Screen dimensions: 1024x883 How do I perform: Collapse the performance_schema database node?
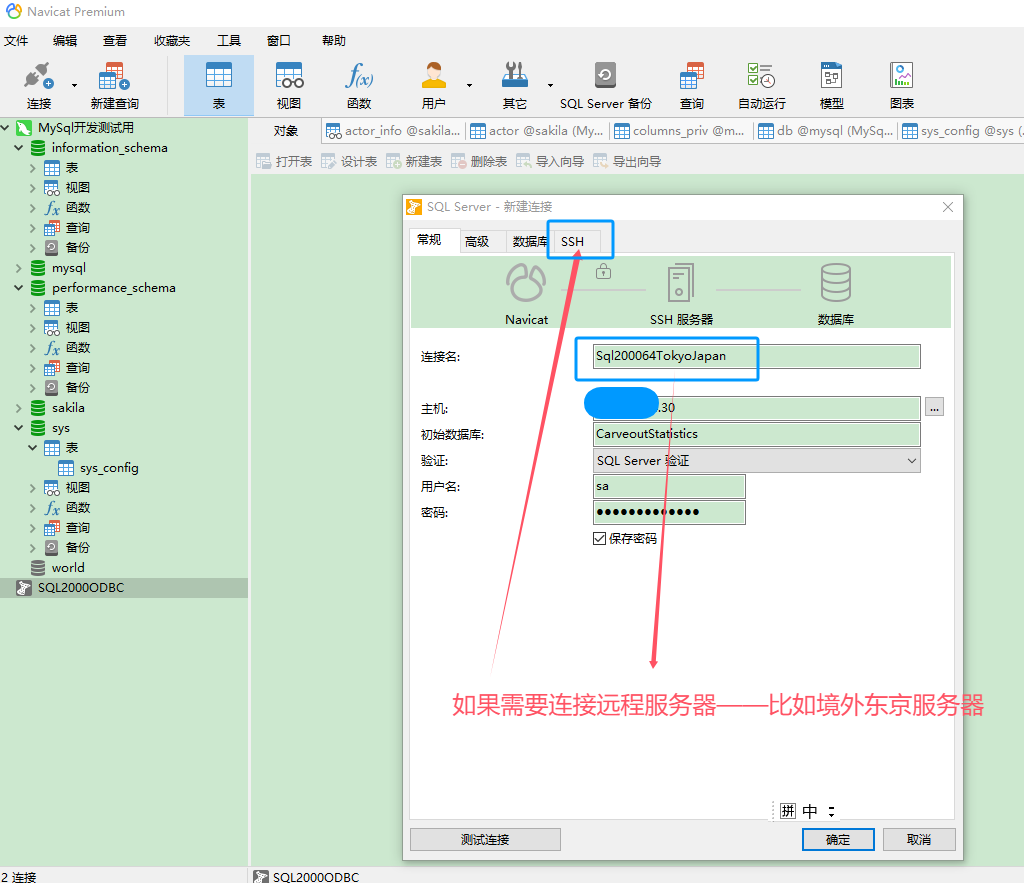point(18,287)
